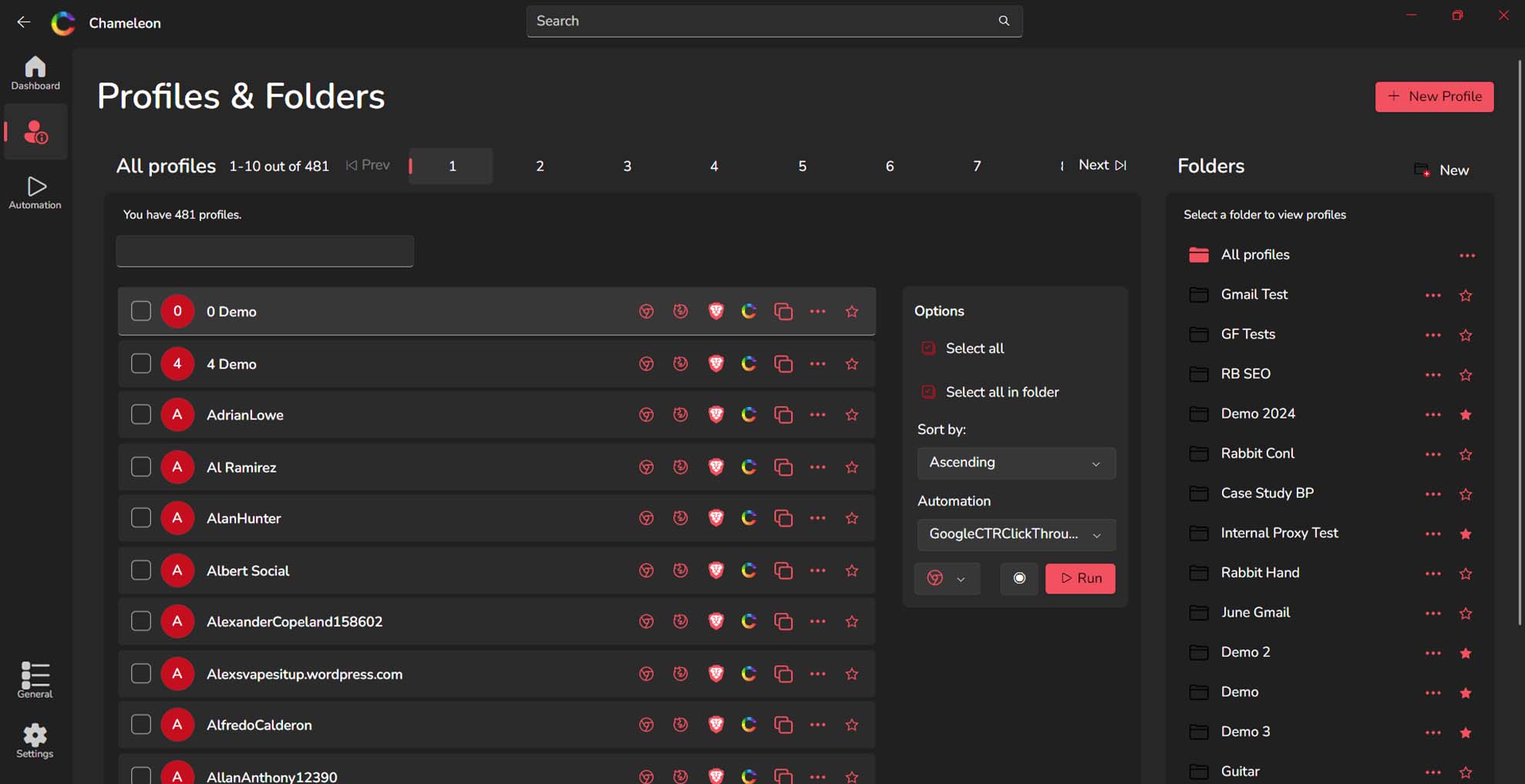The image size is (1525, 784).
Task: Launch AdrianLowe profile in Brave browser
Action: 715,415
